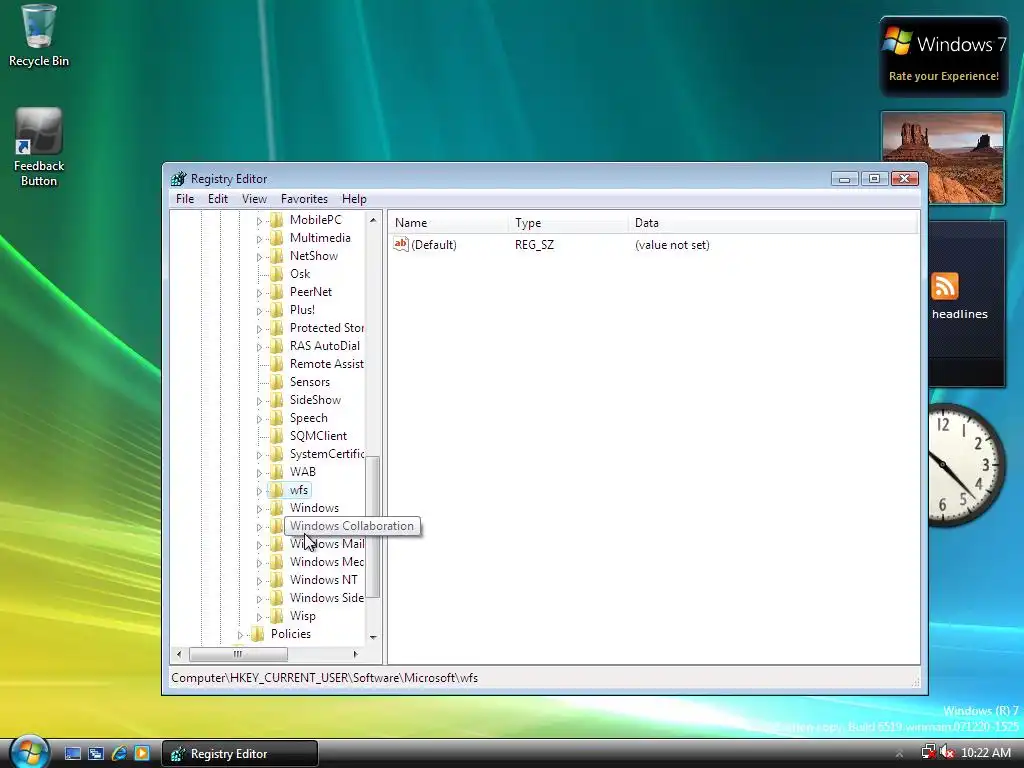Launch Internet Explorer from quick launch
Viewport: 1024px width, 768px height.
[119, 754]
